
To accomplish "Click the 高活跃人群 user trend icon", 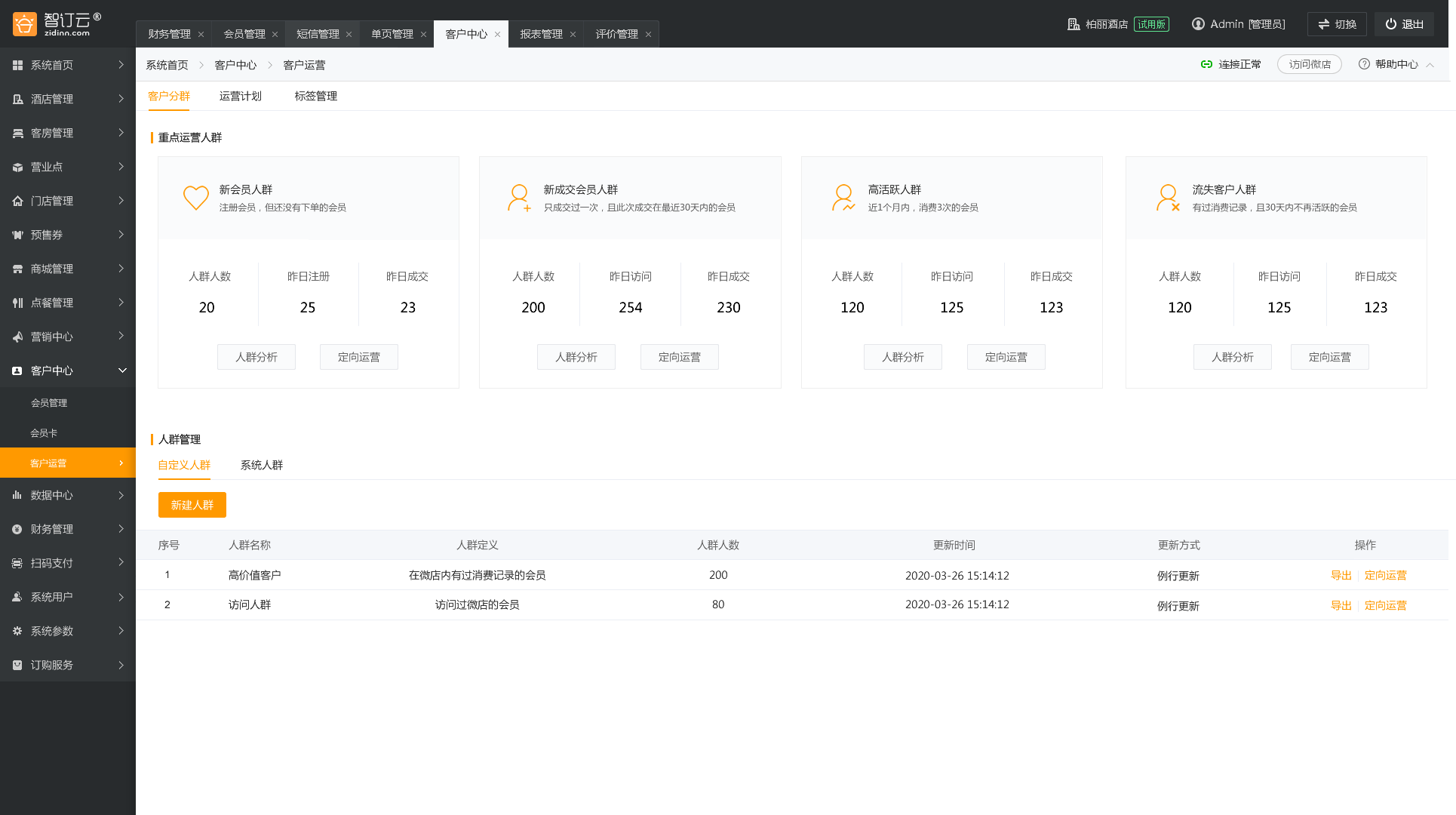I will 843,198.
